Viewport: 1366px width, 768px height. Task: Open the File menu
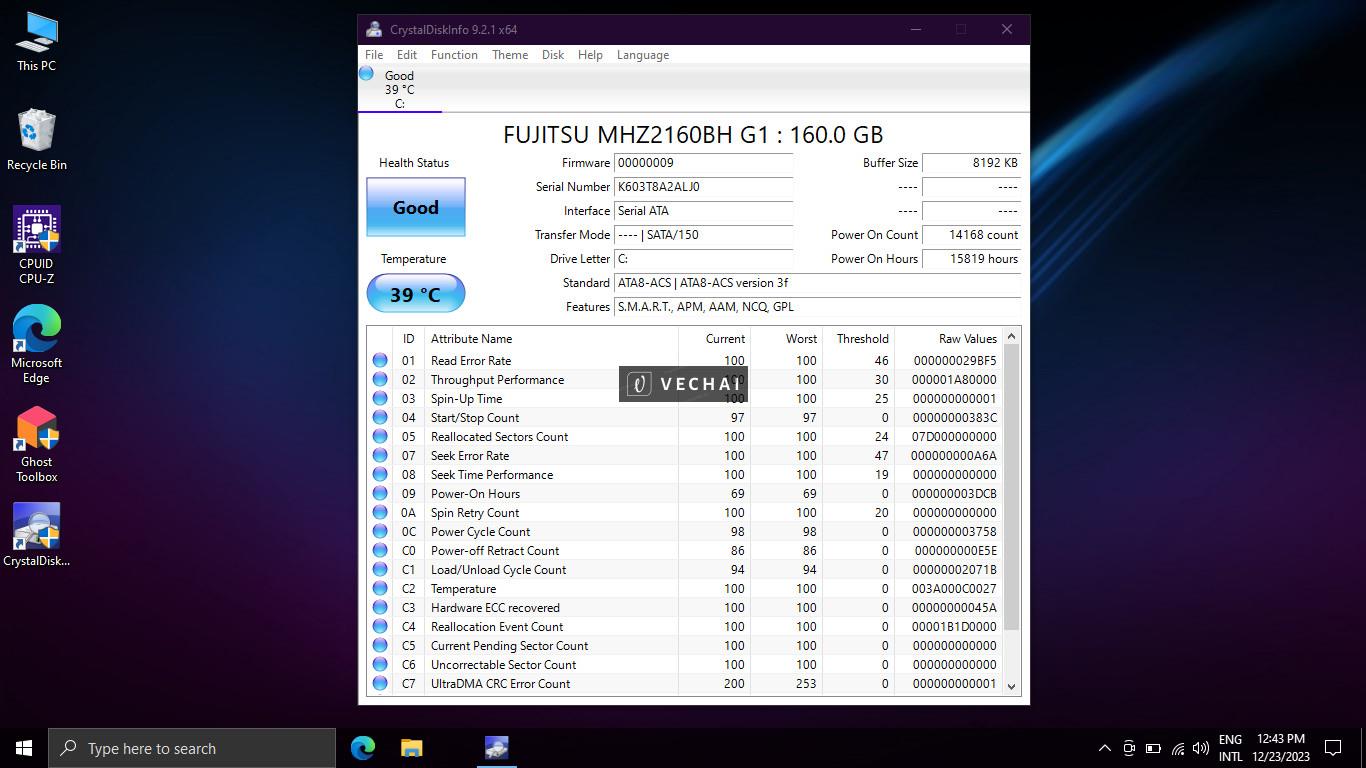(374, 55)
